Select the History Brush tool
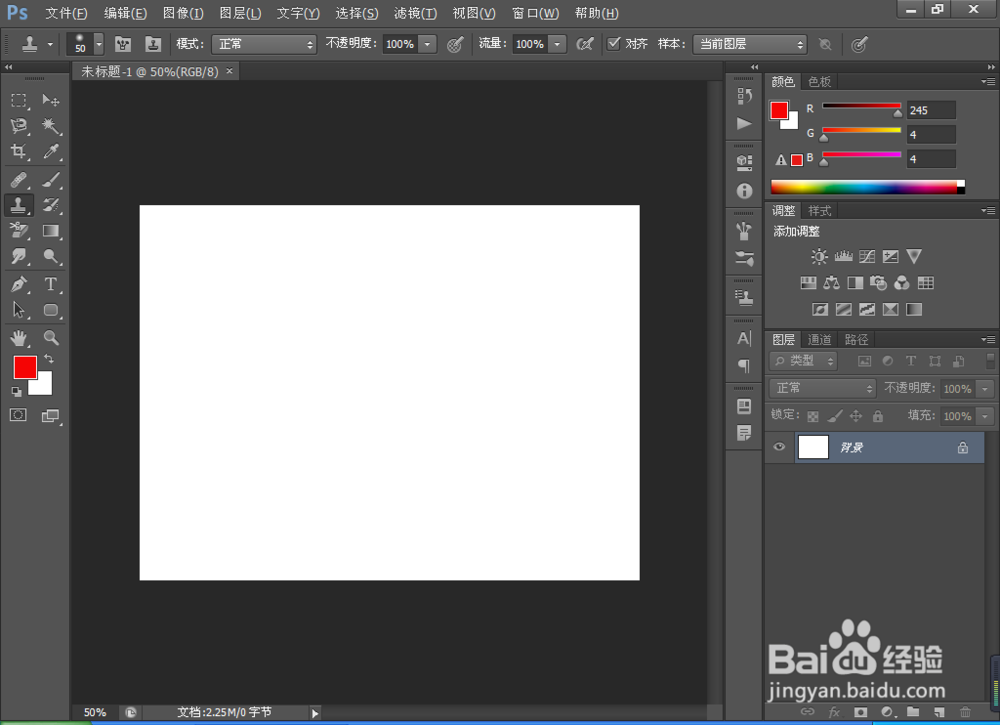 (x=50, y=205)
